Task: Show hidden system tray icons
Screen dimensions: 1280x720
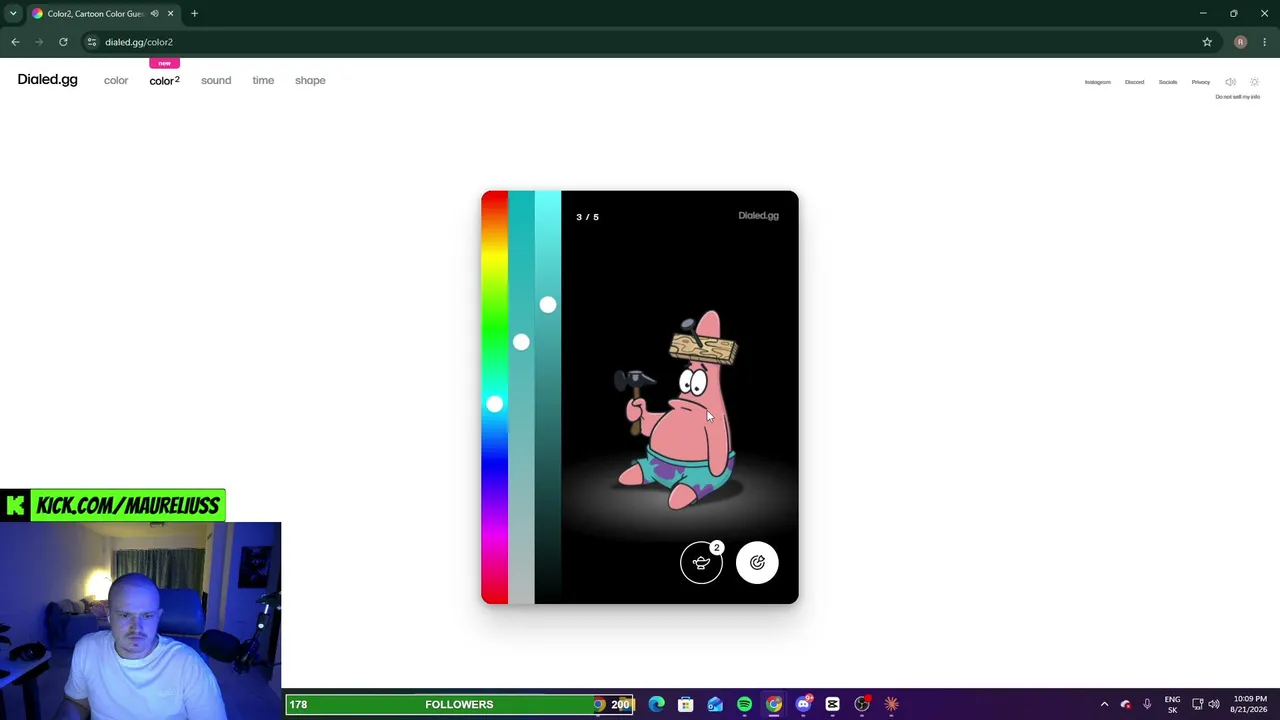Action: pos(1104,705)
